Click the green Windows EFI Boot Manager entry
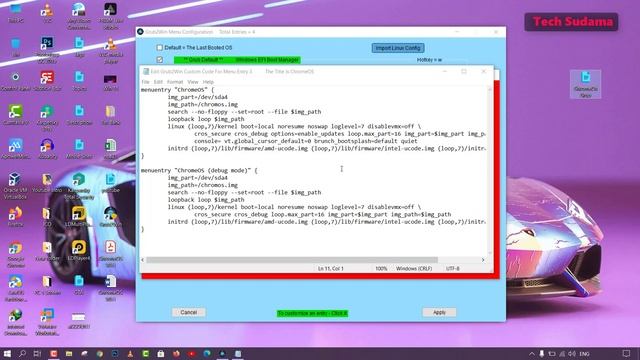Image resolution: width=640 pixels, height=360 pixels. coord(237,60)
